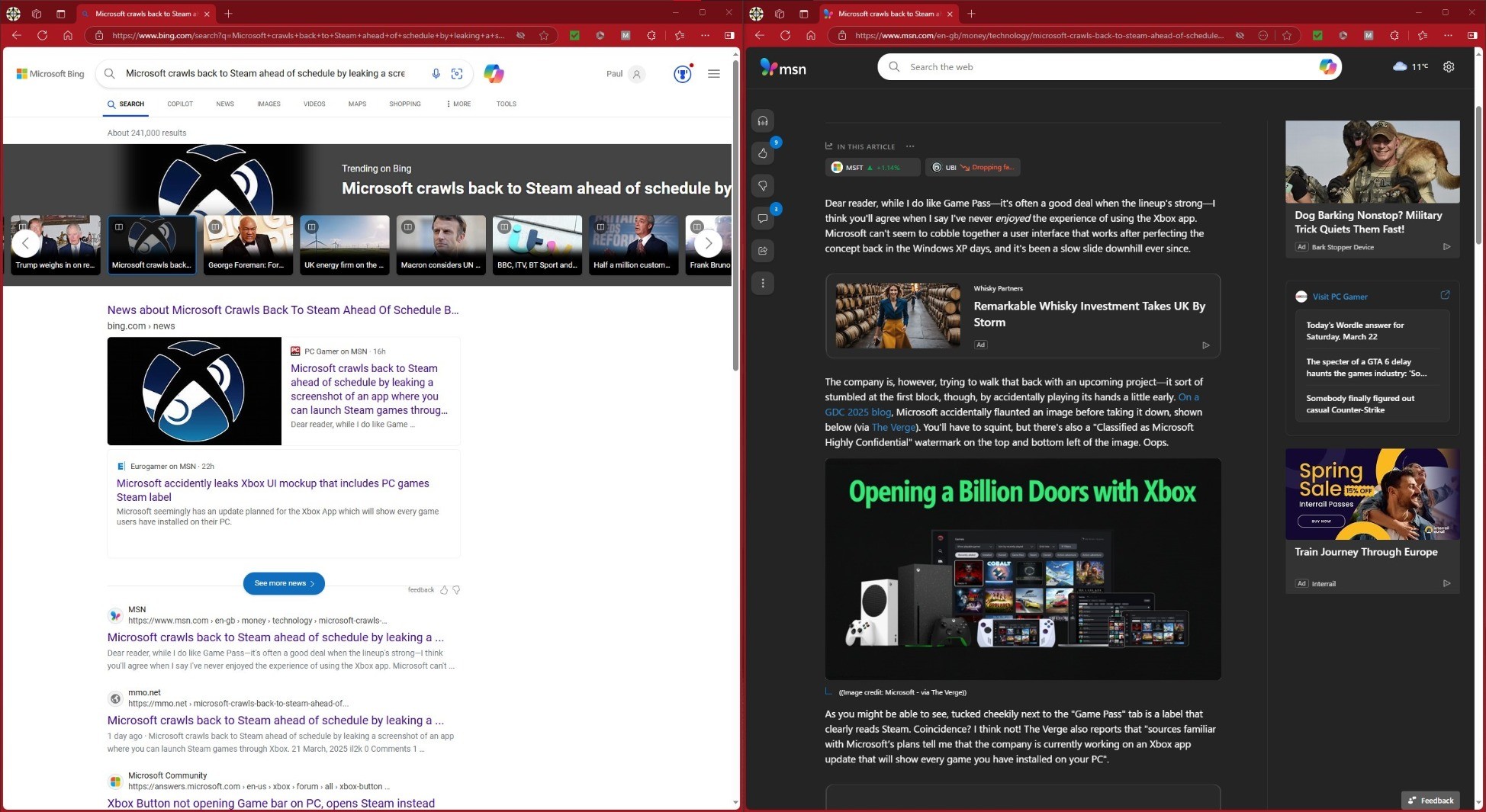Show previous trending stories in Bing carousel

pyautogui.click(x=26, y=243)
